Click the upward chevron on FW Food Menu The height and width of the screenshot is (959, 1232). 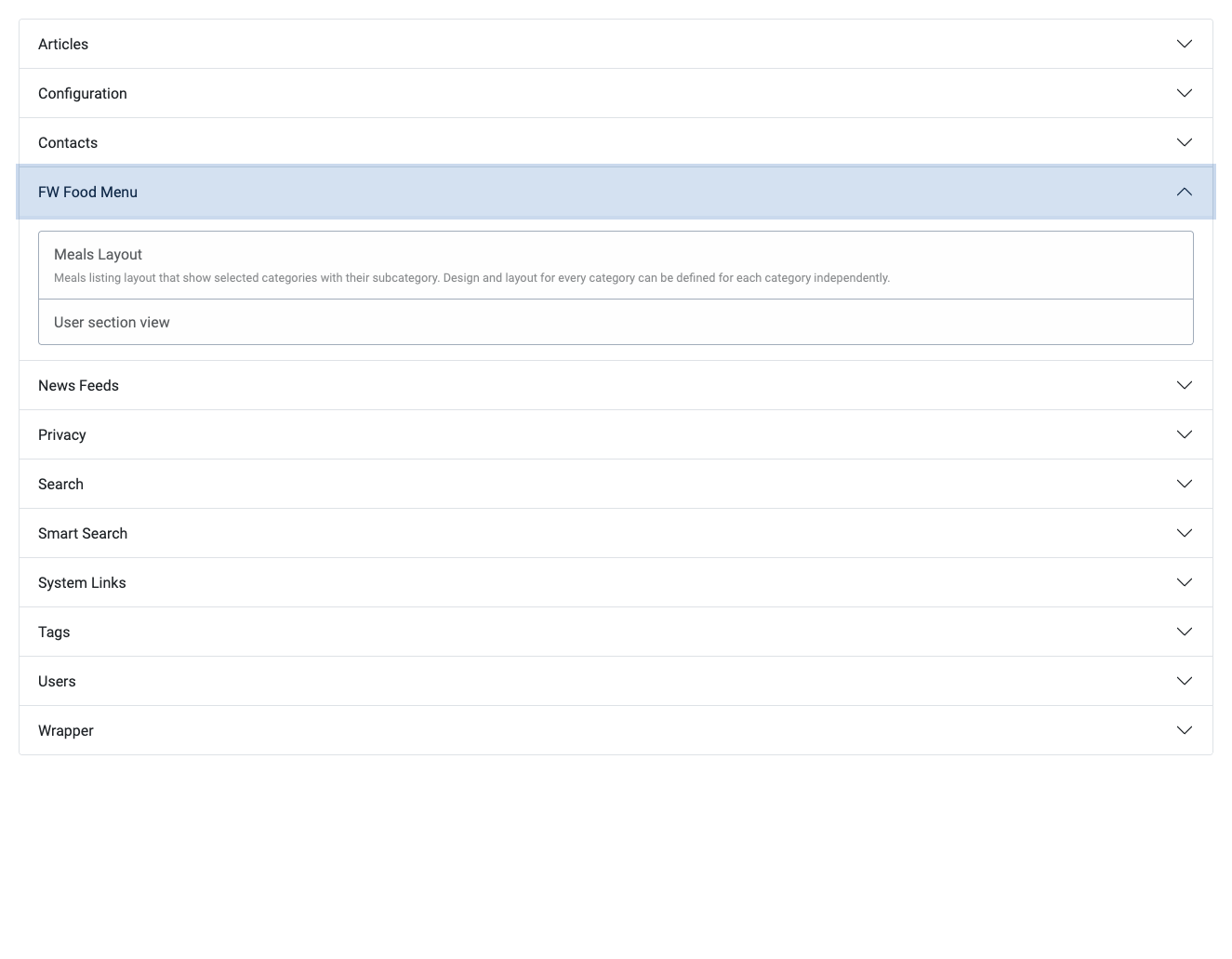coord(1184,192)
